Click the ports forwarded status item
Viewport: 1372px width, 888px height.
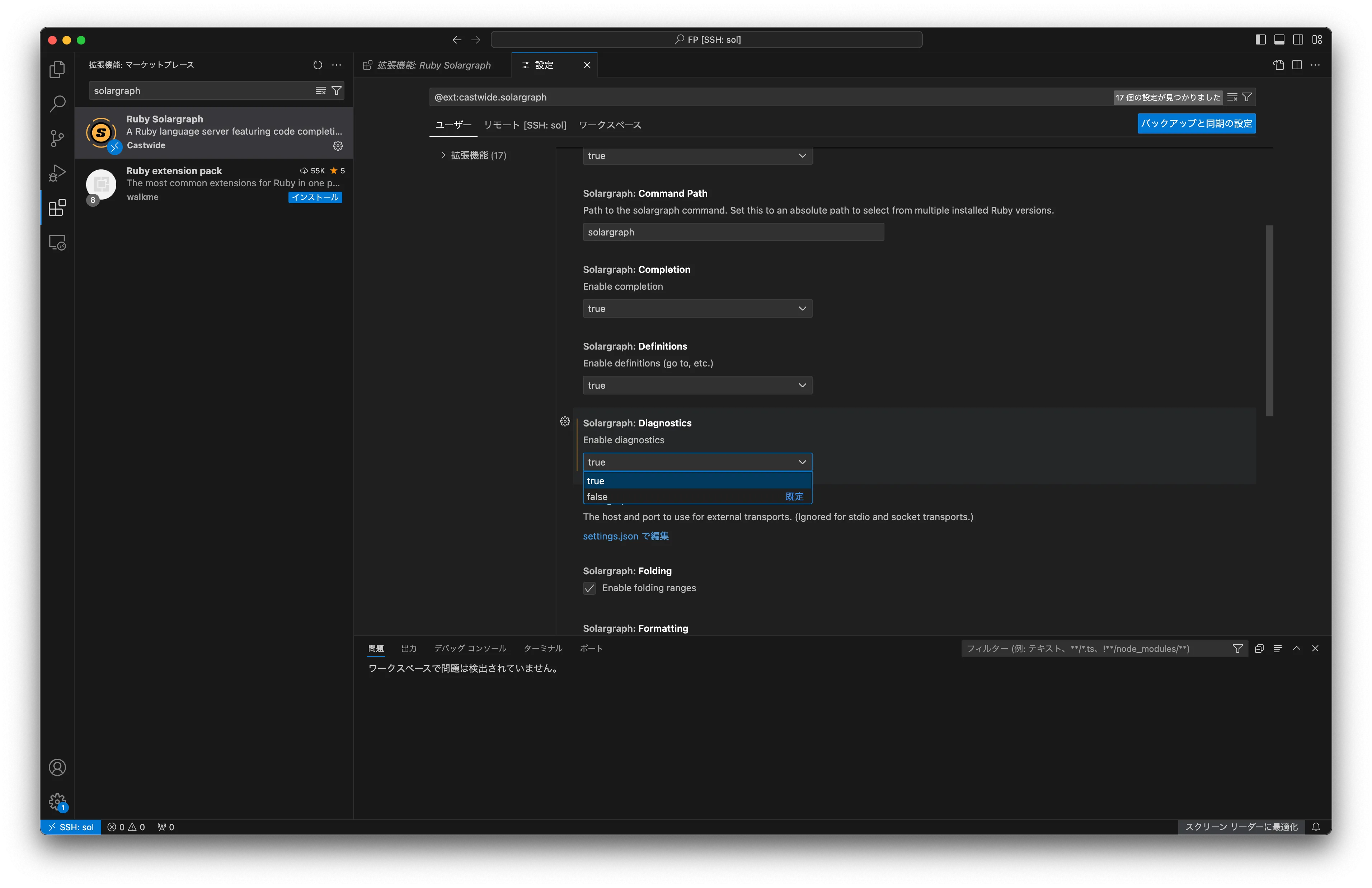[x=166, y=827]
